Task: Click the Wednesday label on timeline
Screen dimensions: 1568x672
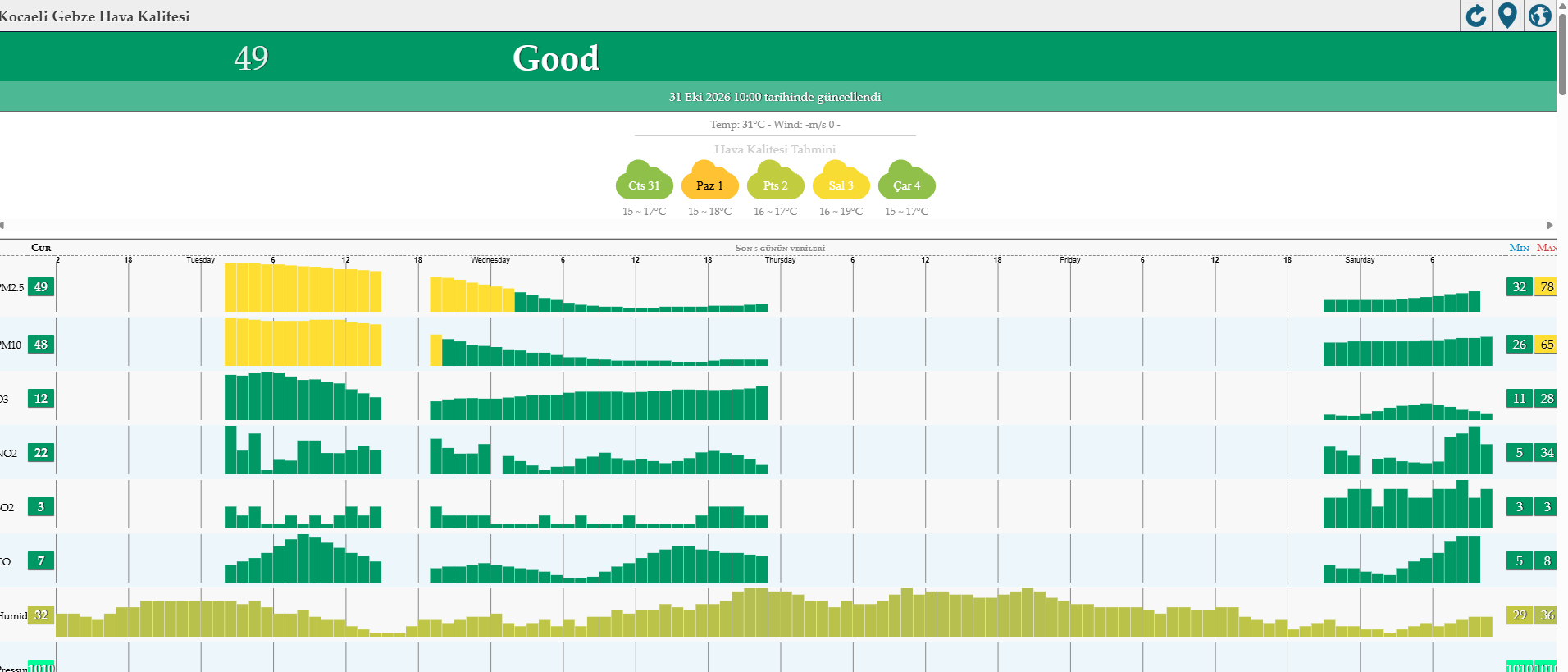Action: pos(490,260)
